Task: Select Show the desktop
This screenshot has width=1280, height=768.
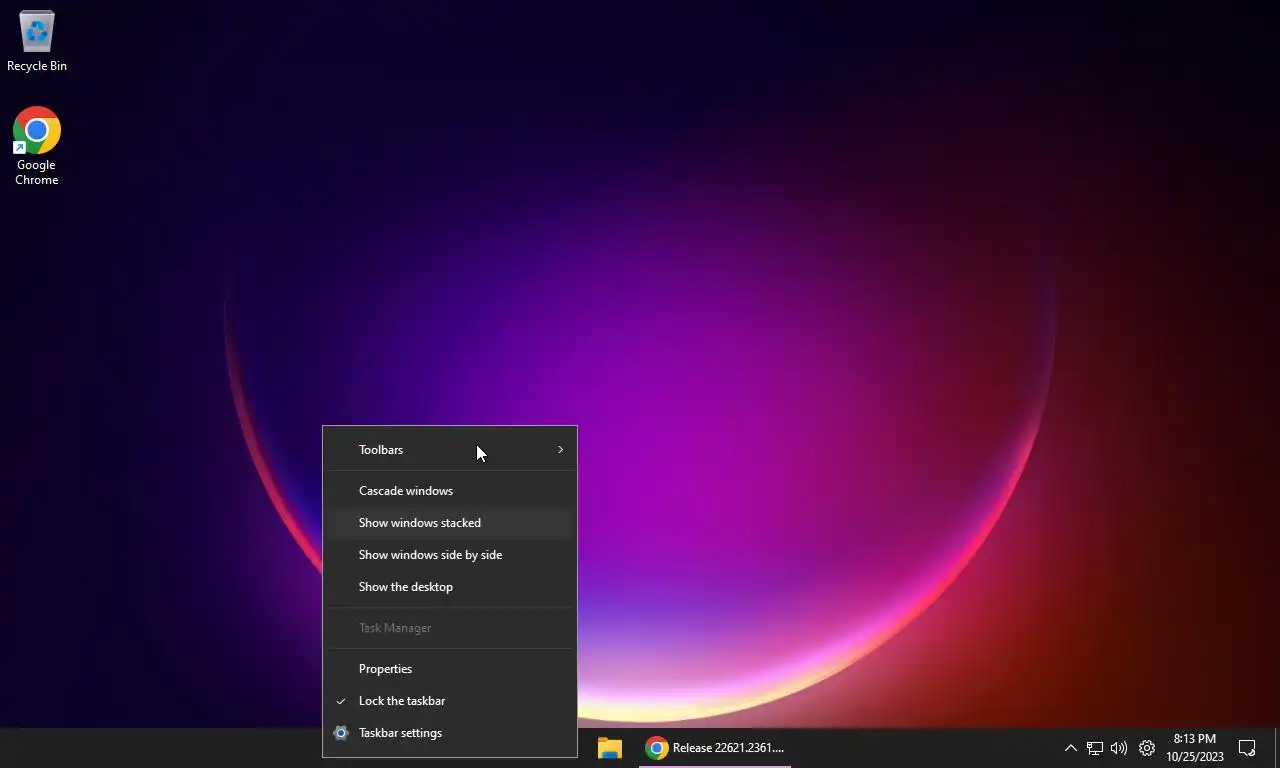Action: [450, 587]
